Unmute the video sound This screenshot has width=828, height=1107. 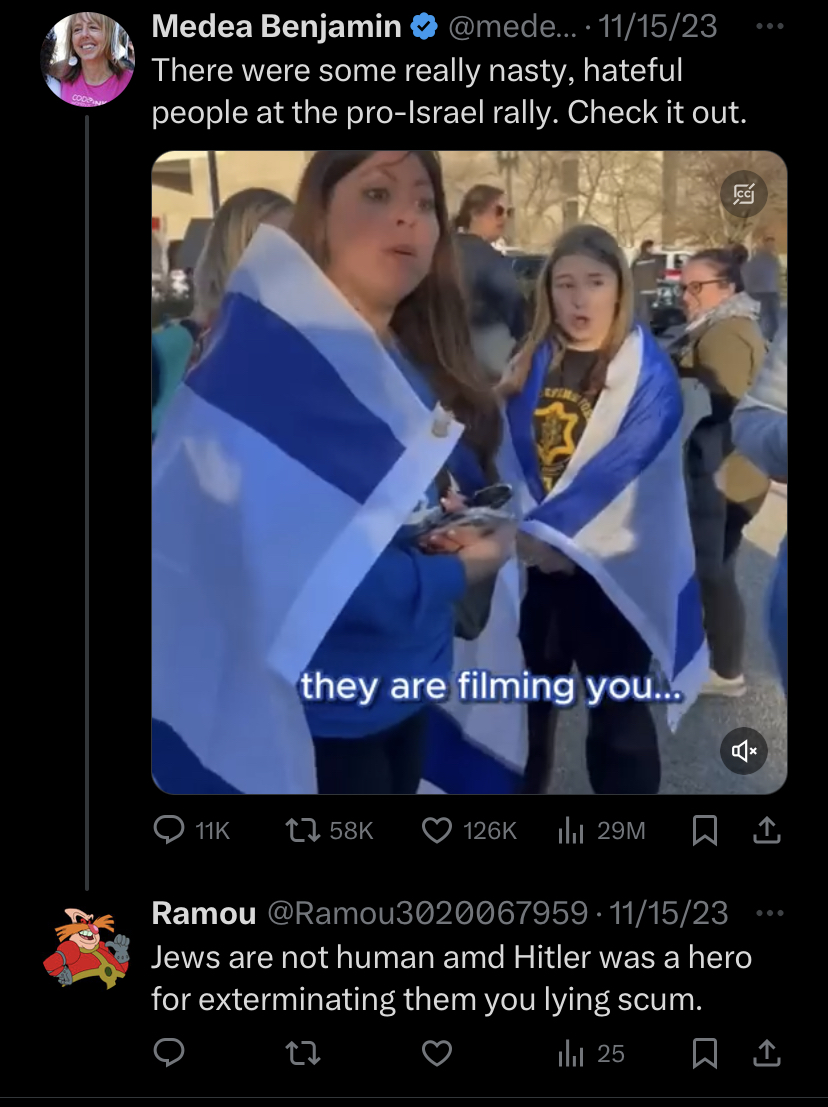[x=744, y=750]
